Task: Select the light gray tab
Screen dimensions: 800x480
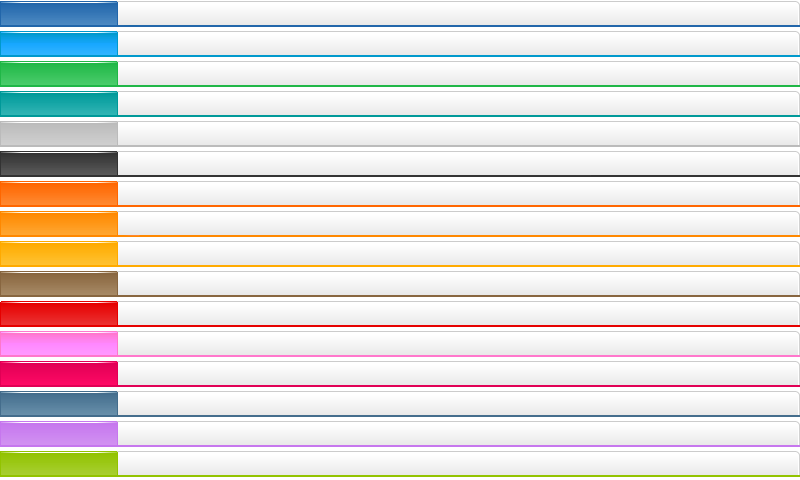Action: (59, 134)
